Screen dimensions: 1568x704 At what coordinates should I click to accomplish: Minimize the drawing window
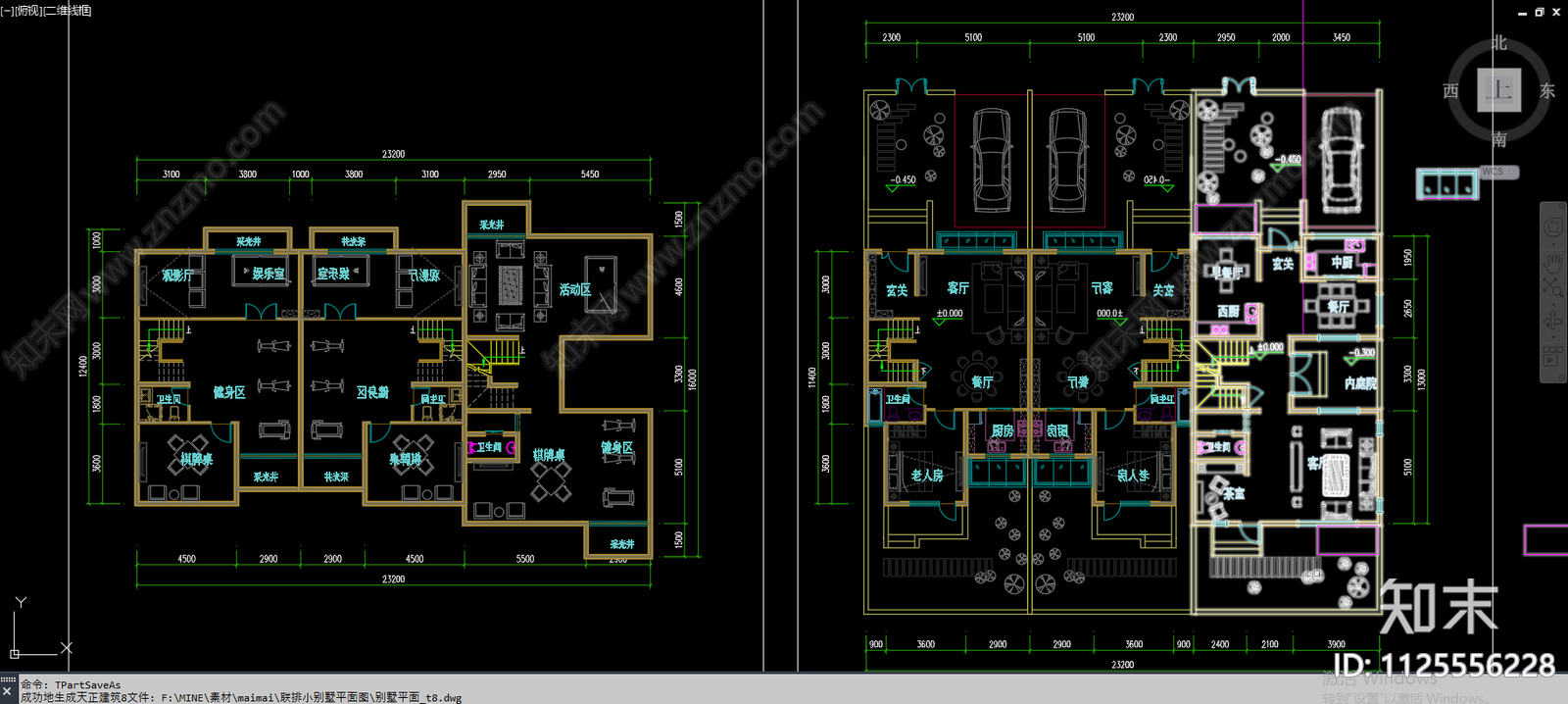click(x=1522, y=12)
